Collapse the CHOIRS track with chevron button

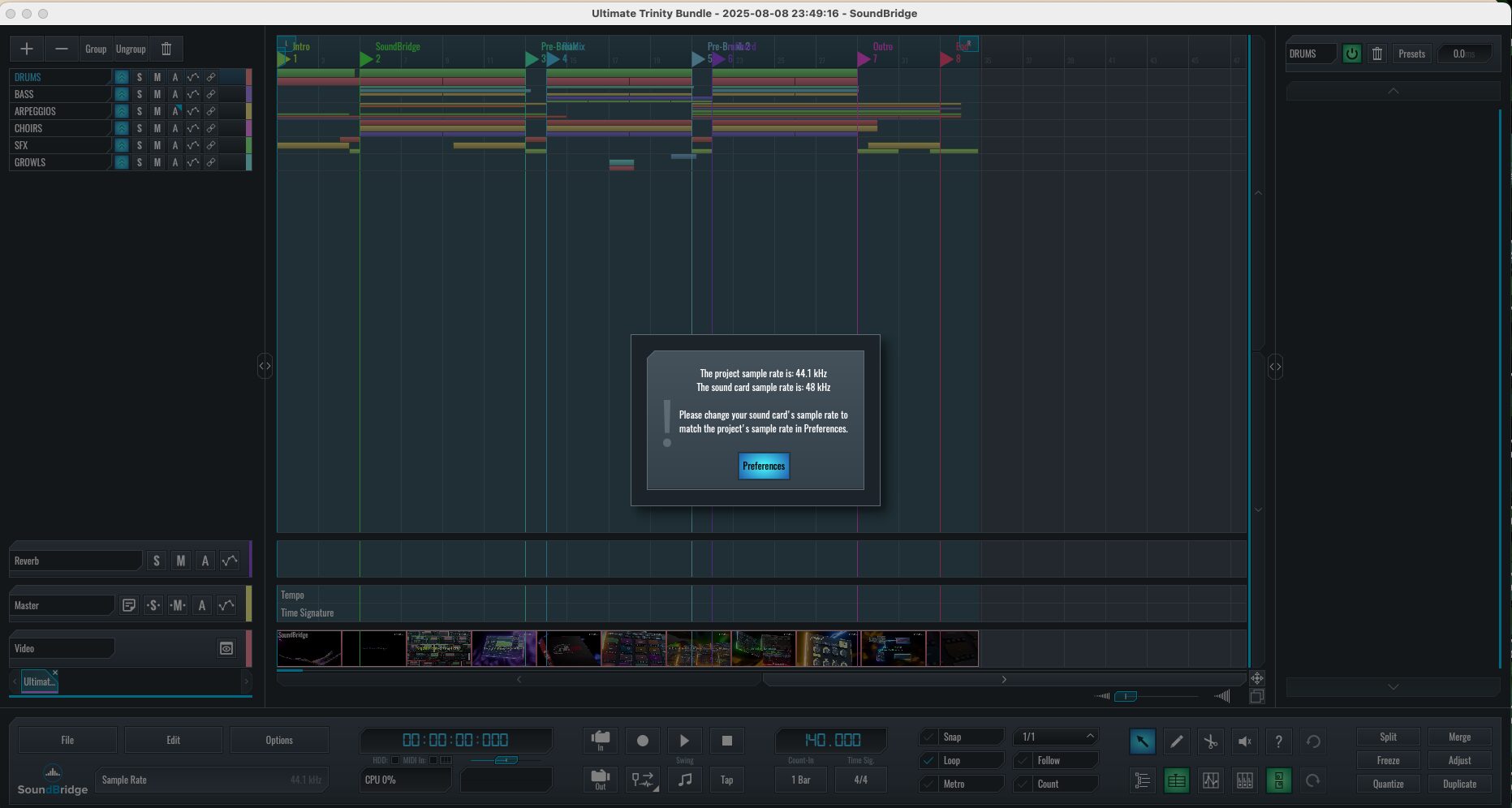(121, 128)
